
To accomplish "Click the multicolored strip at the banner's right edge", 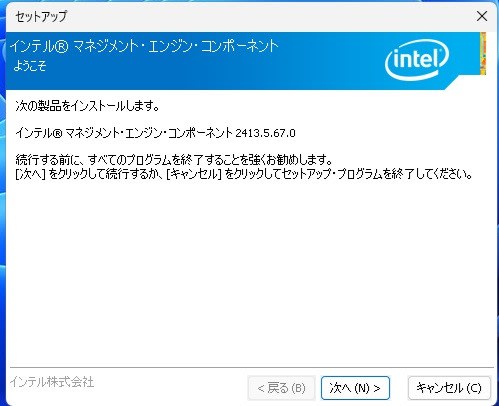I will [x=483, y=53].
